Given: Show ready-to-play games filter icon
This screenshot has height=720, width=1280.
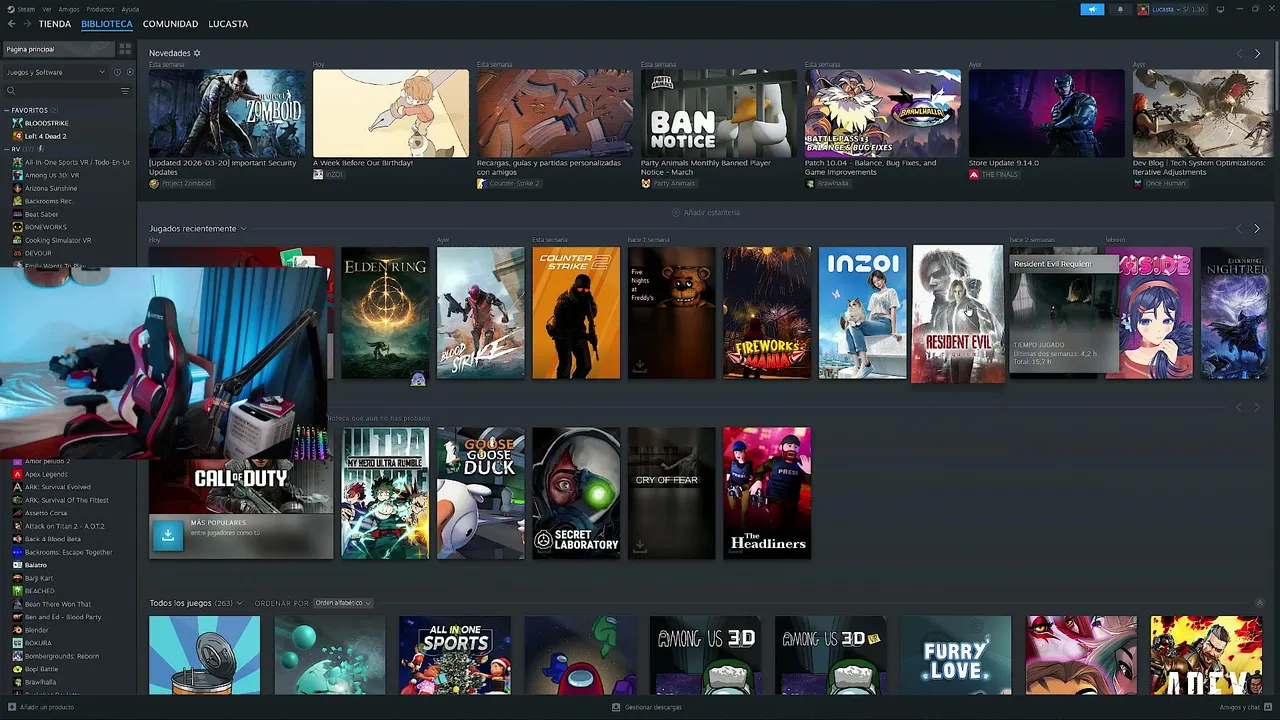Looking at the screenshot, I should [129, 72].
